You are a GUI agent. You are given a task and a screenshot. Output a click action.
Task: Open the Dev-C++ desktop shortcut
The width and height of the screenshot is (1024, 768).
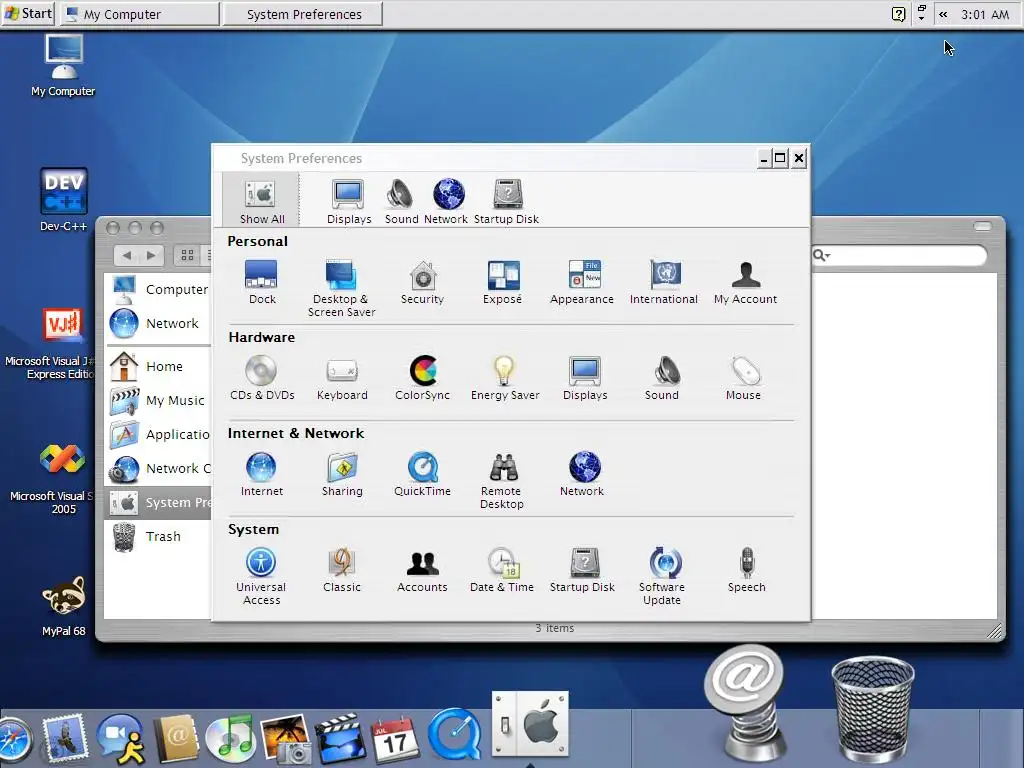(x=63, y=200)
